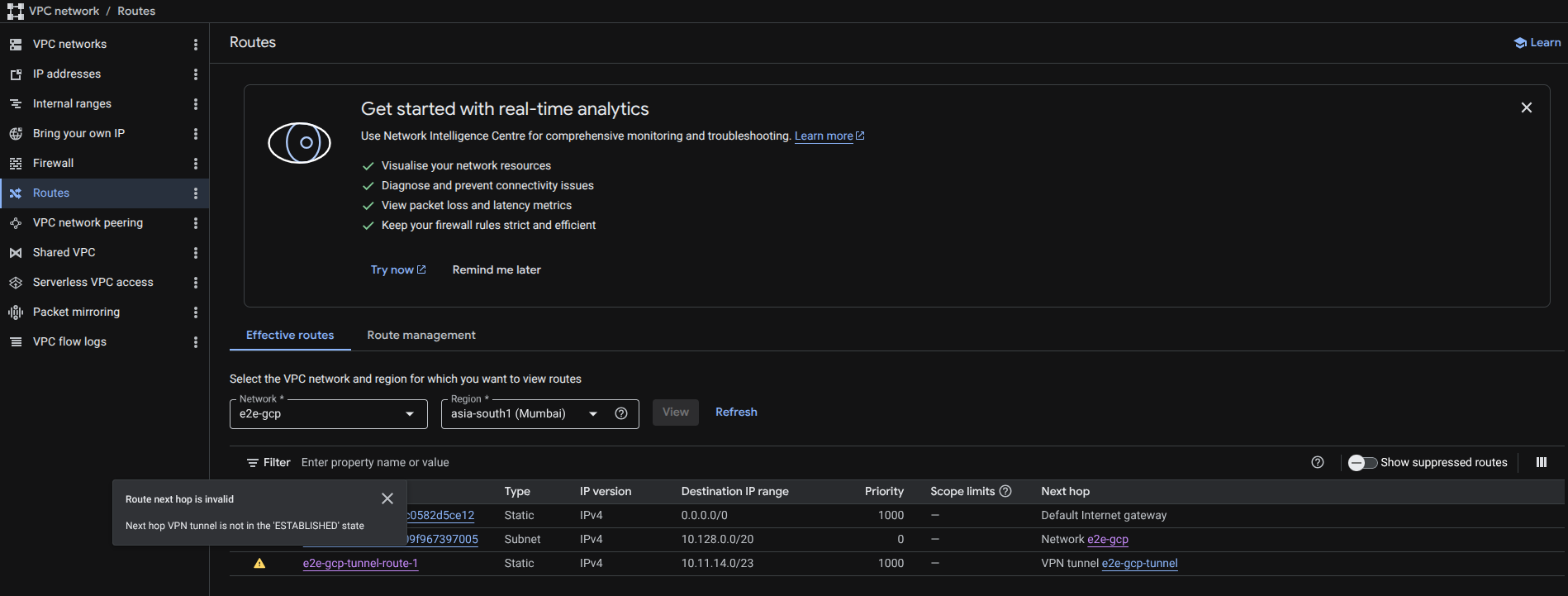Click the Type column header

[517, 492]
